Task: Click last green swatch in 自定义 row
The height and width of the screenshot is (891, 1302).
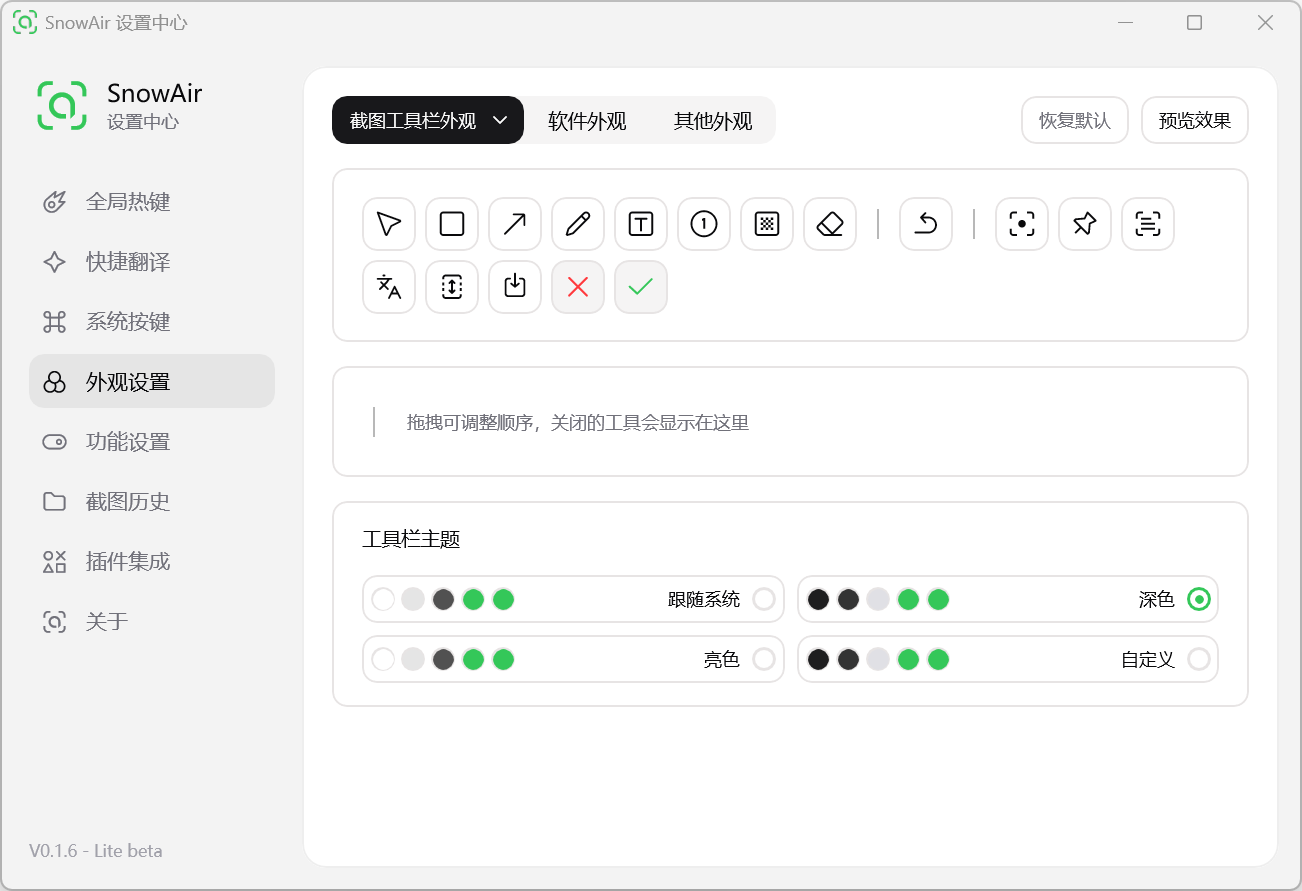Action: (x=938, y=659)
